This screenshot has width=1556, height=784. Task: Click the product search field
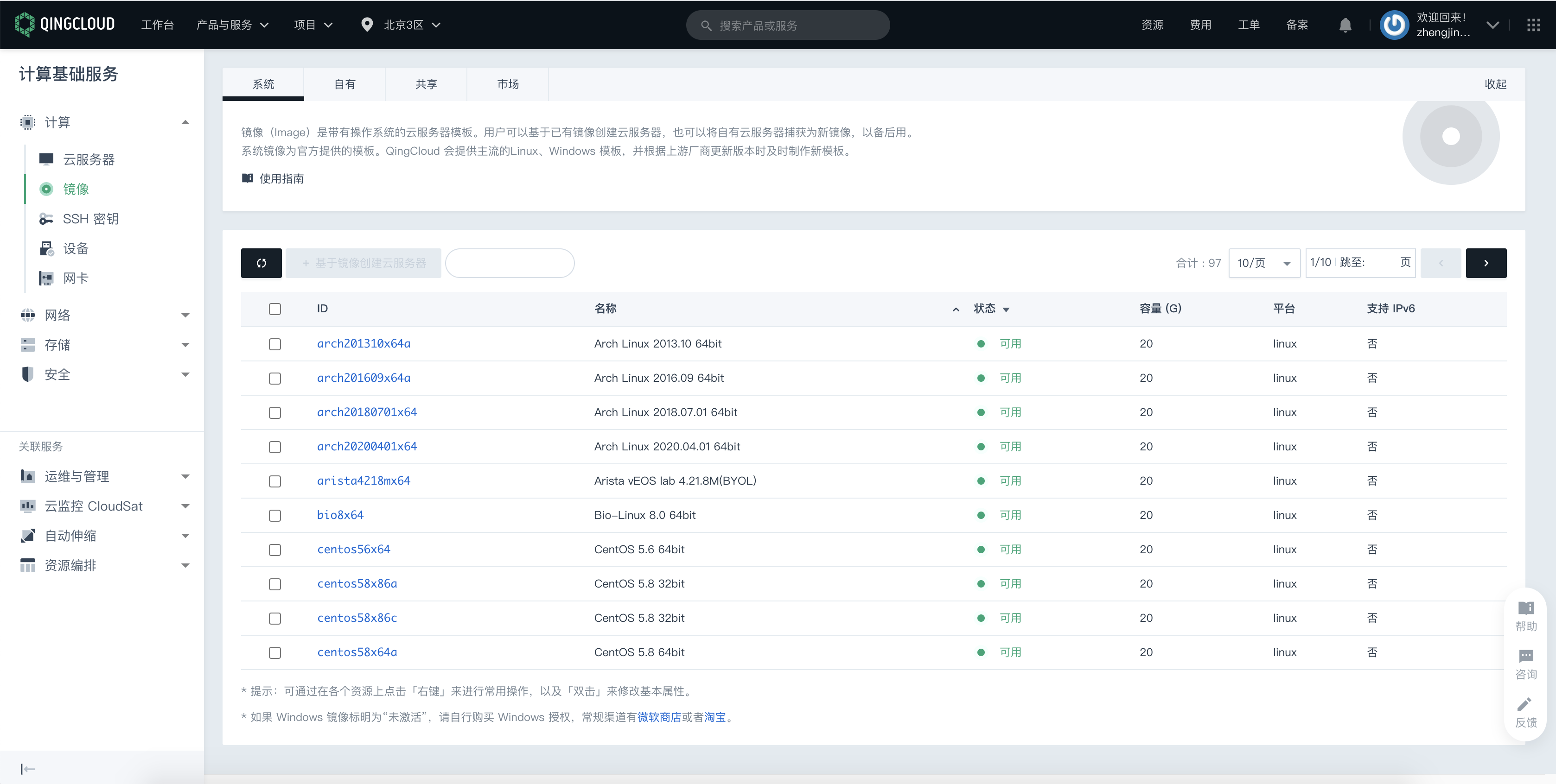pos(788,25)
